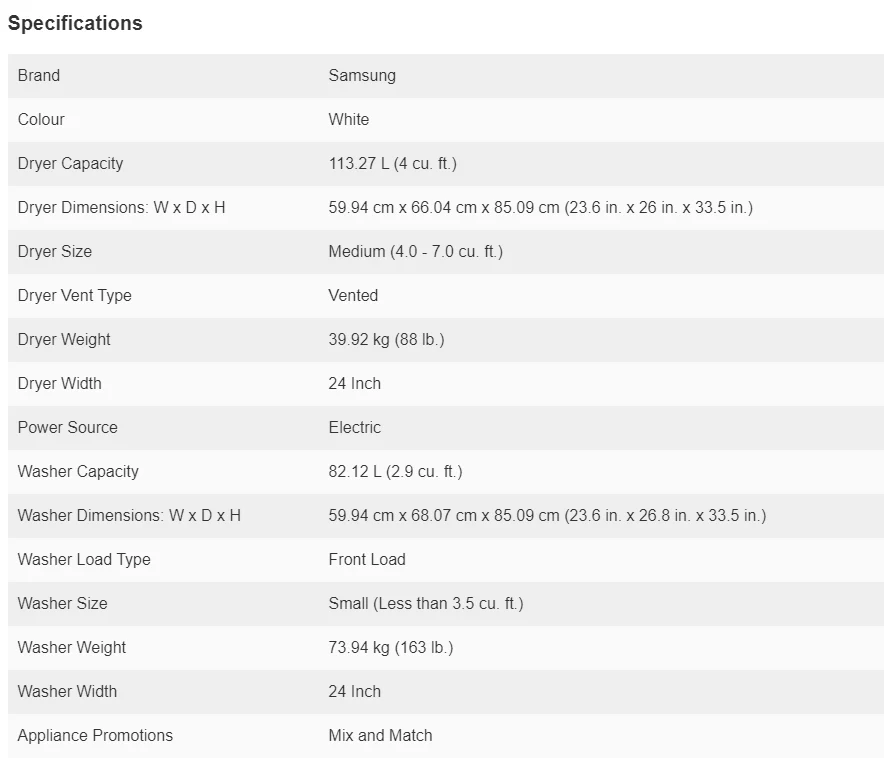Click the Specifications heading
The height and width of the screenshot is (758, 884).
75,23
